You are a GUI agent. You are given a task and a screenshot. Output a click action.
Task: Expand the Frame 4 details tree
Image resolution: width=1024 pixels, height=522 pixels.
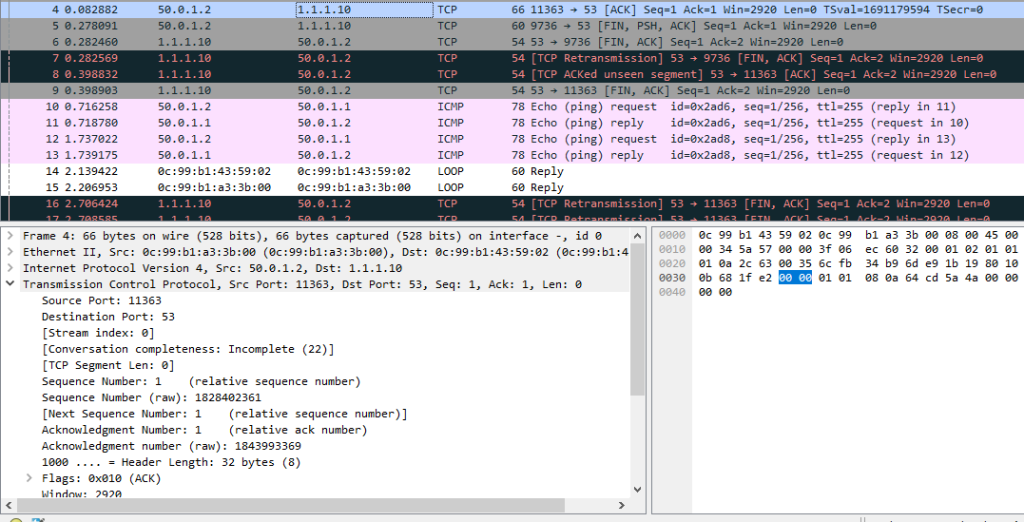(x=10, y=236)
